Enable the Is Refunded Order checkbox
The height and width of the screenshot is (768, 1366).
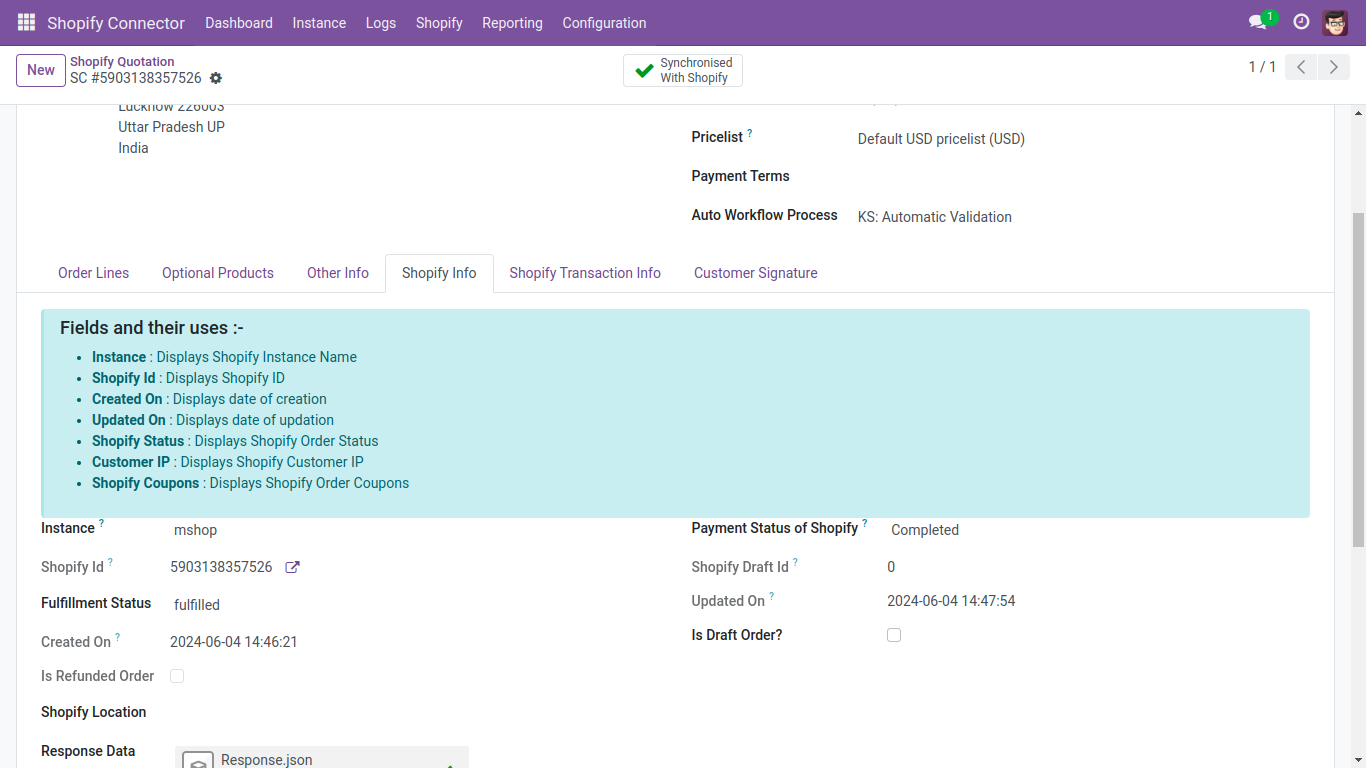pos(177,676)
